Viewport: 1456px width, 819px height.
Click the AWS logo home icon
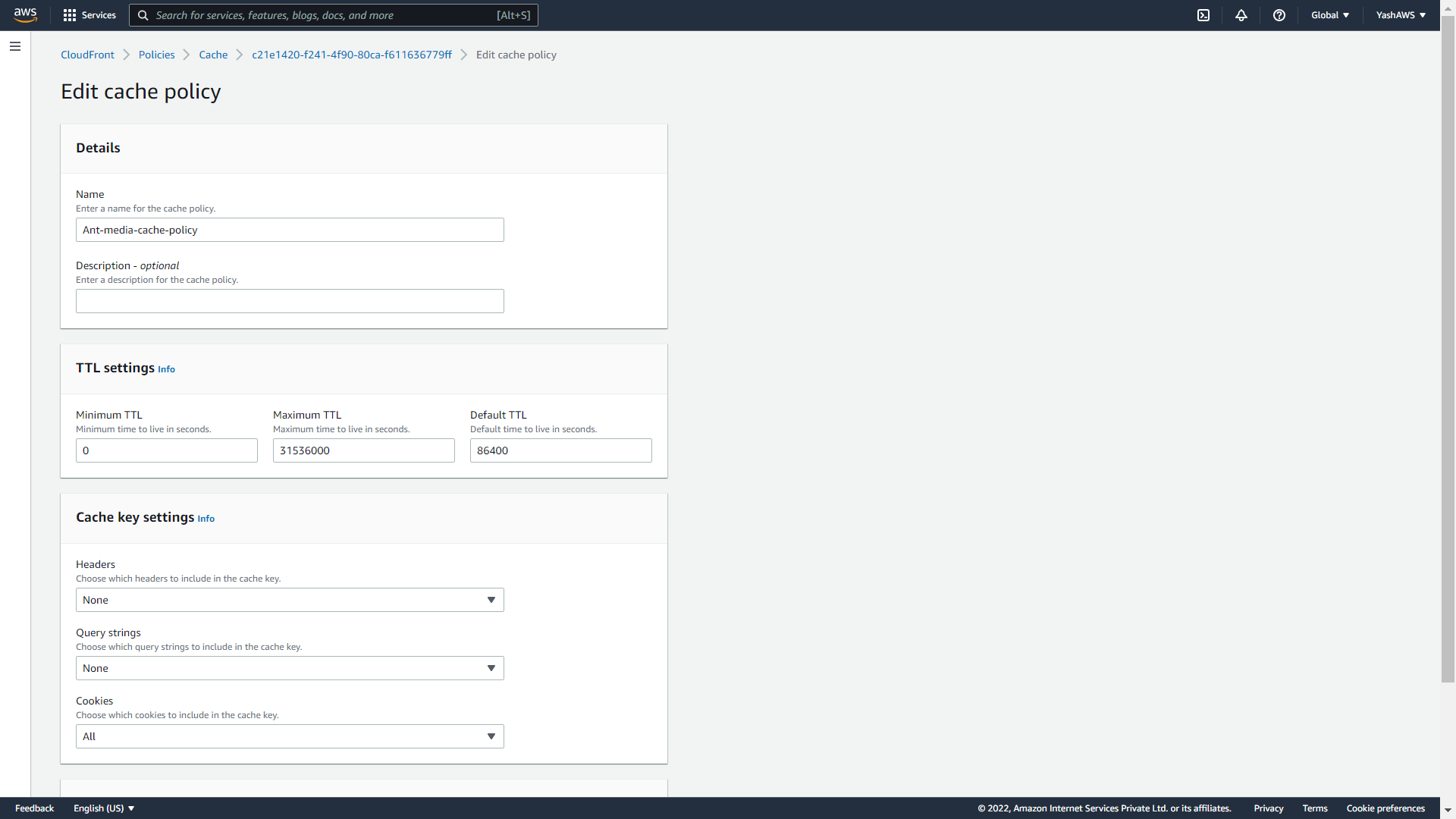pyautogui.click(x=25, y=15)
